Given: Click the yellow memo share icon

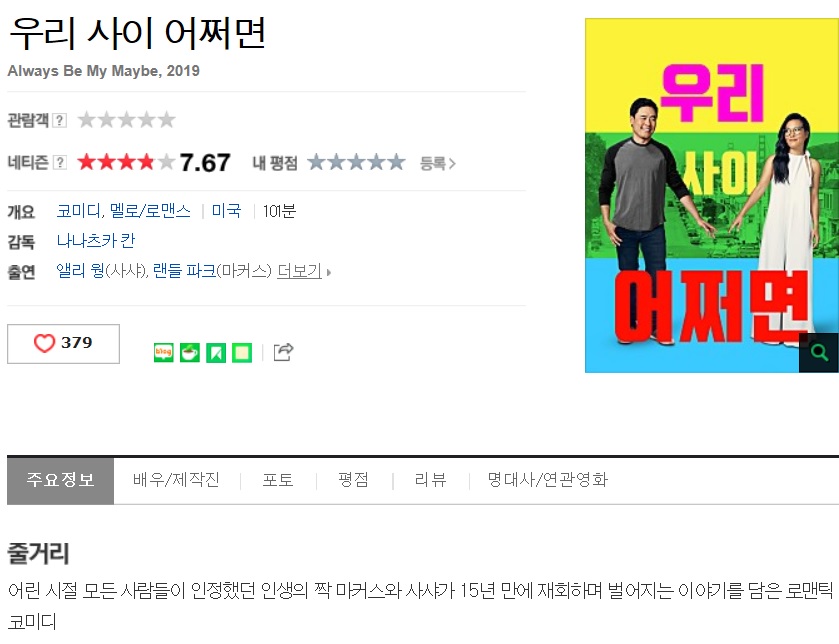Looking at the screenshot, I should tap(242, 352).
